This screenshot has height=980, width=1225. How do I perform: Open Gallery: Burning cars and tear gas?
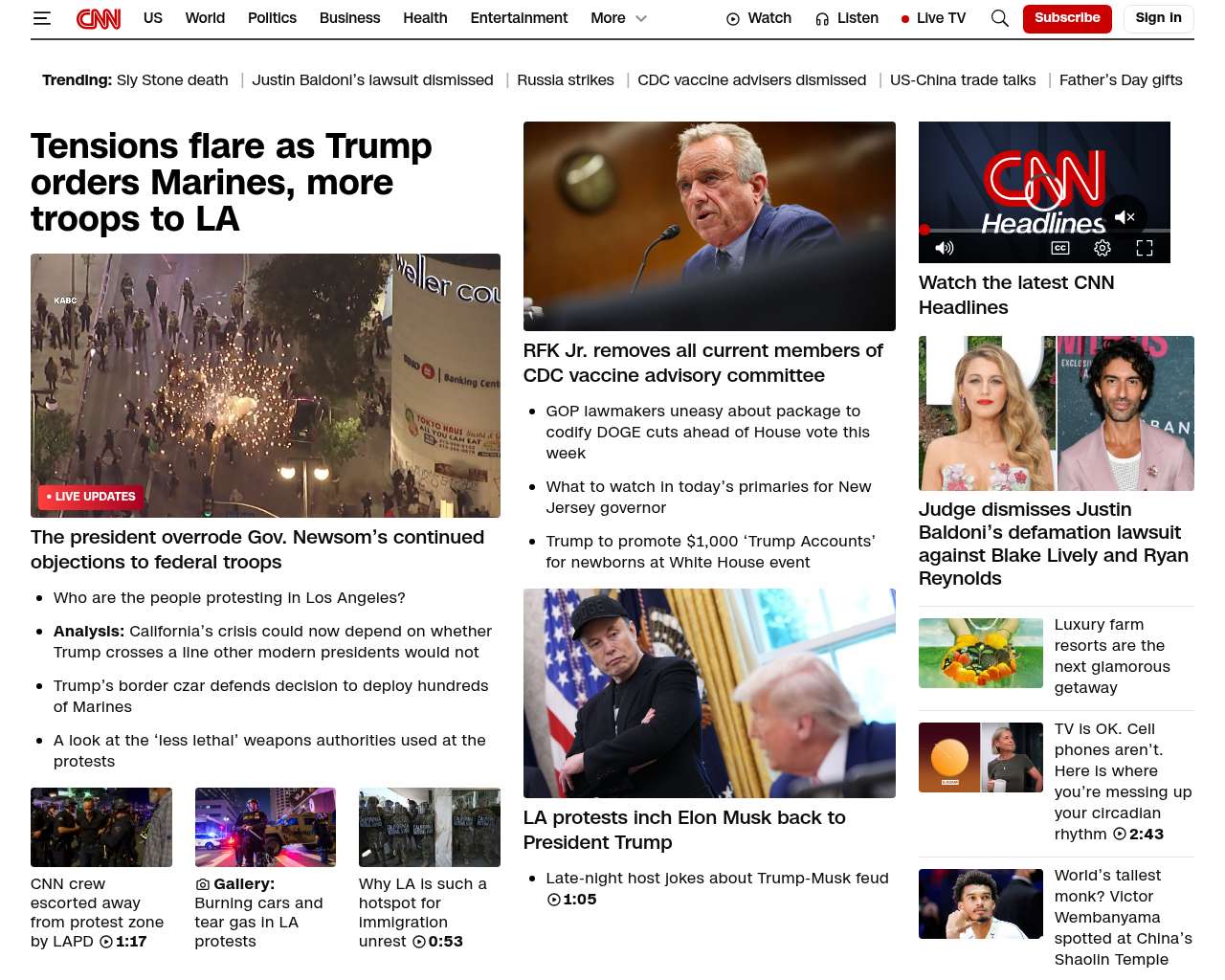click(258, 913)
